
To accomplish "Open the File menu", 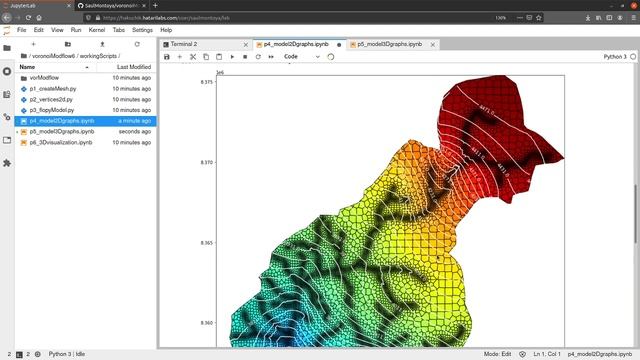I will tap(22, 30).
